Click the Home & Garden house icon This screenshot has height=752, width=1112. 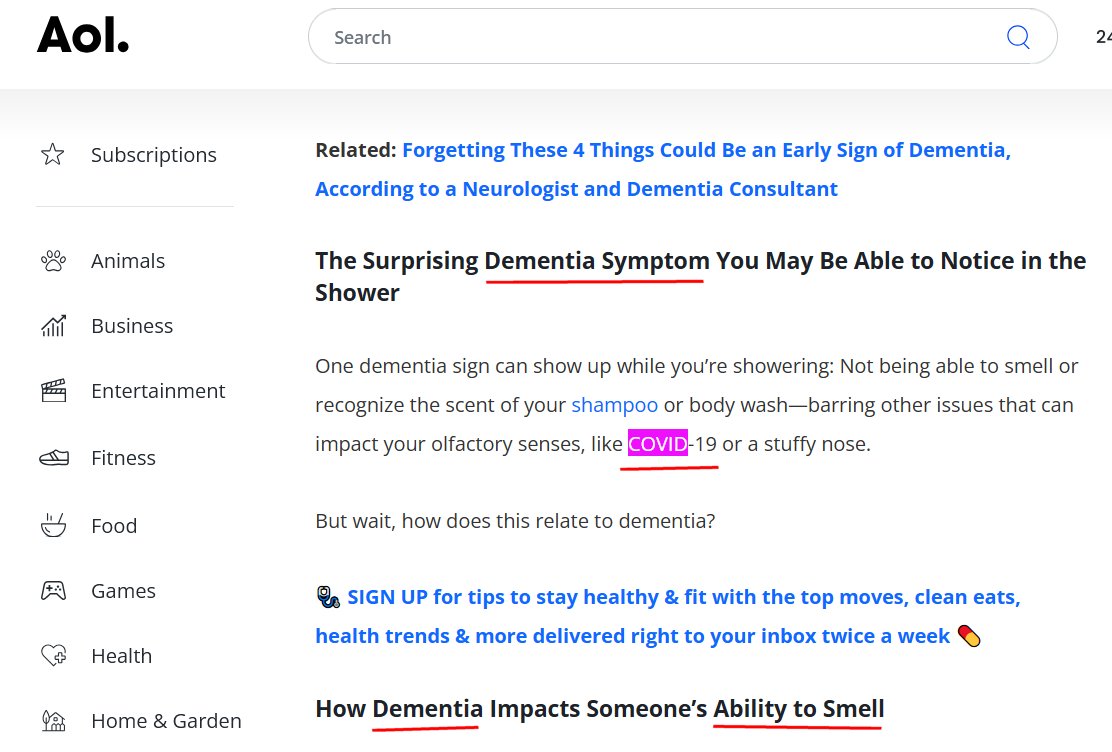pos(53,720)
